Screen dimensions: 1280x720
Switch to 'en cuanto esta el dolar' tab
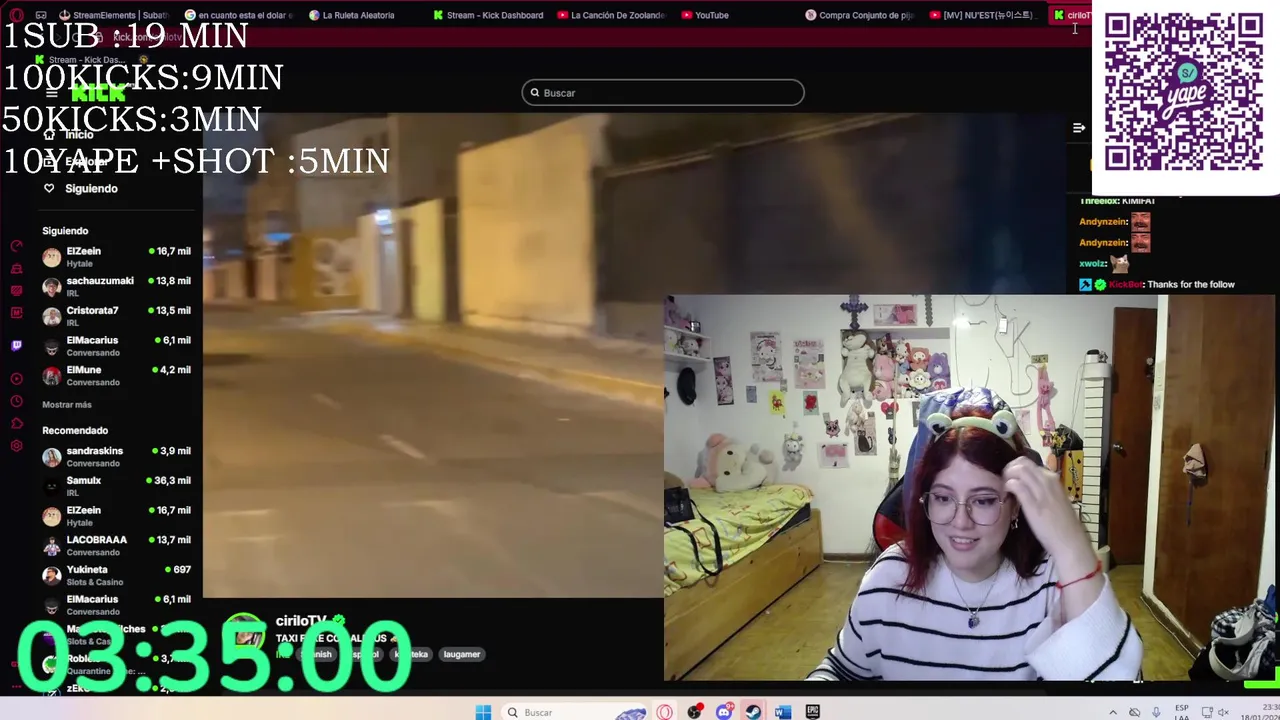(240, 15)
